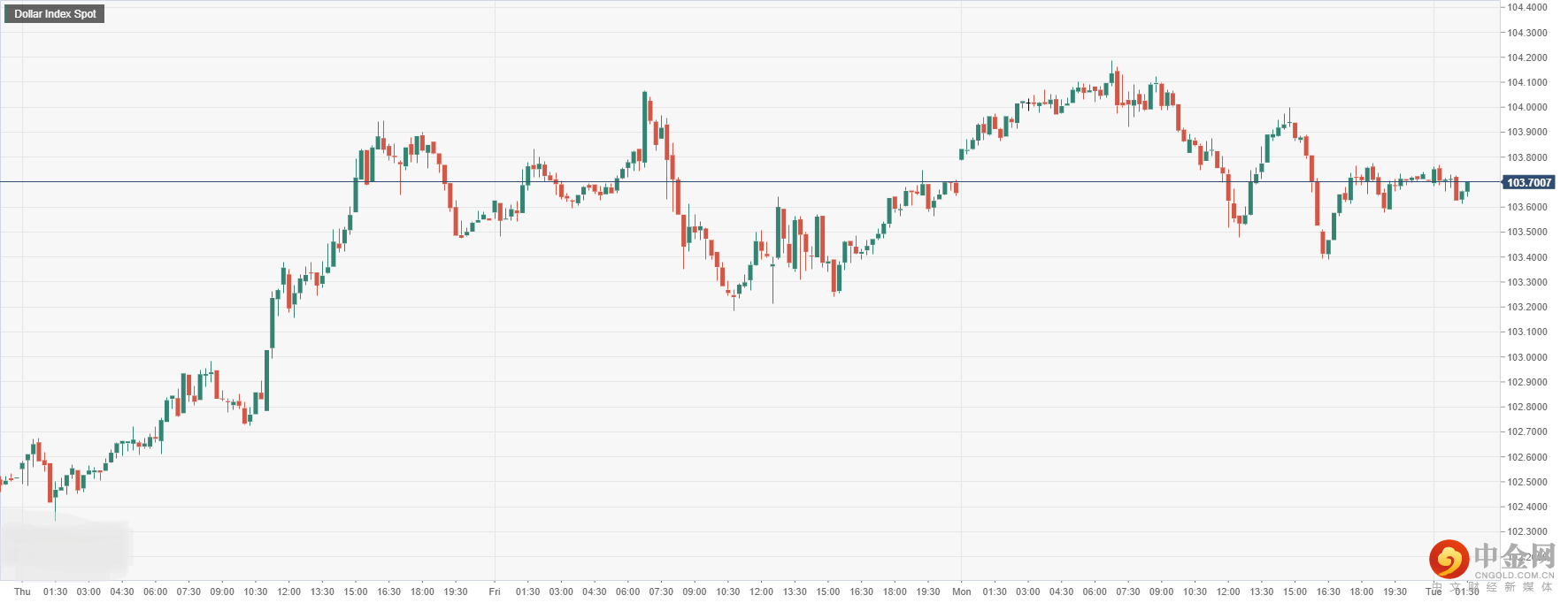Viewport: 1568px width, 603px height.
Task: Click the 104.1000 price axis label
Action: pos(1527,82)
